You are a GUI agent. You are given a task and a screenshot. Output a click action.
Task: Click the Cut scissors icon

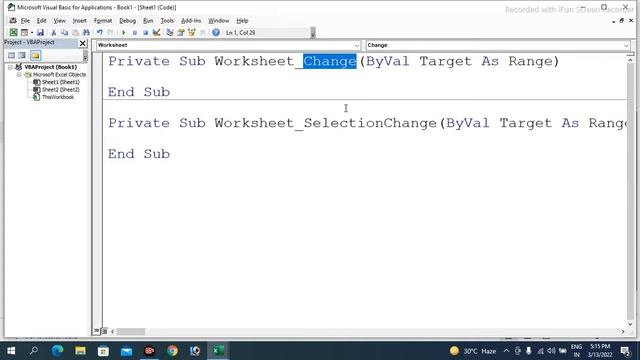coord(53,32)
